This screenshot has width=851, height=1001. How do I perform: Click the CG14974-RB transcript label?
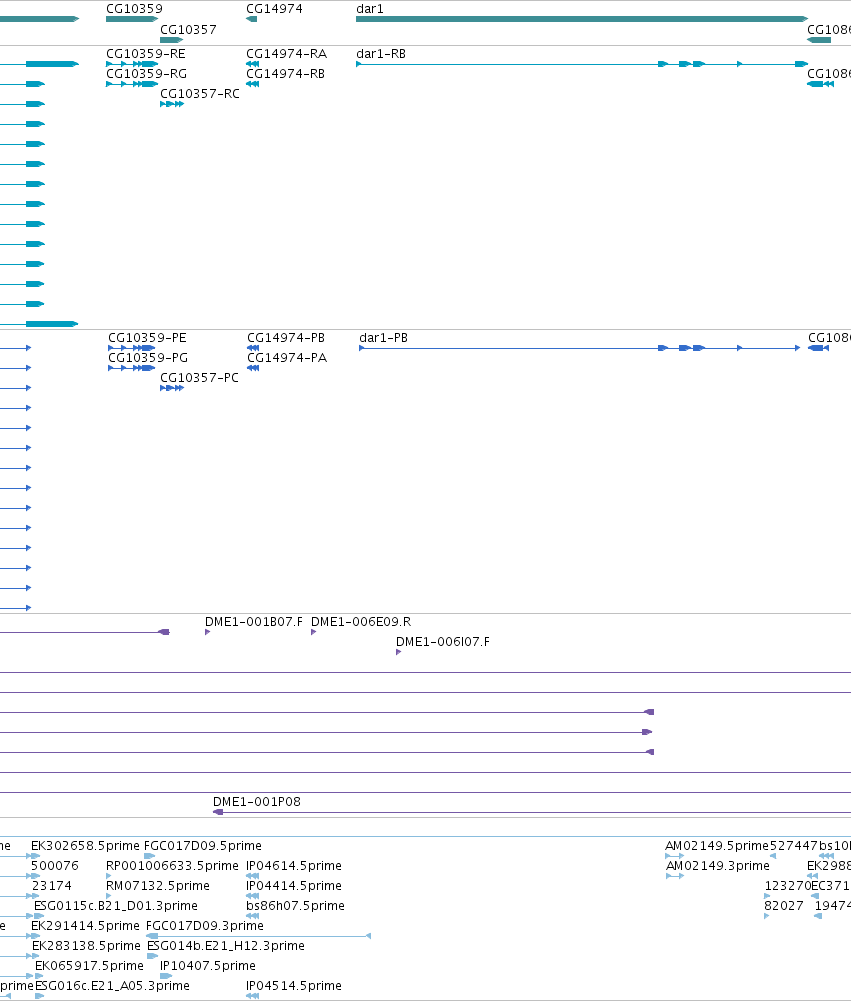tap(285, 74)
